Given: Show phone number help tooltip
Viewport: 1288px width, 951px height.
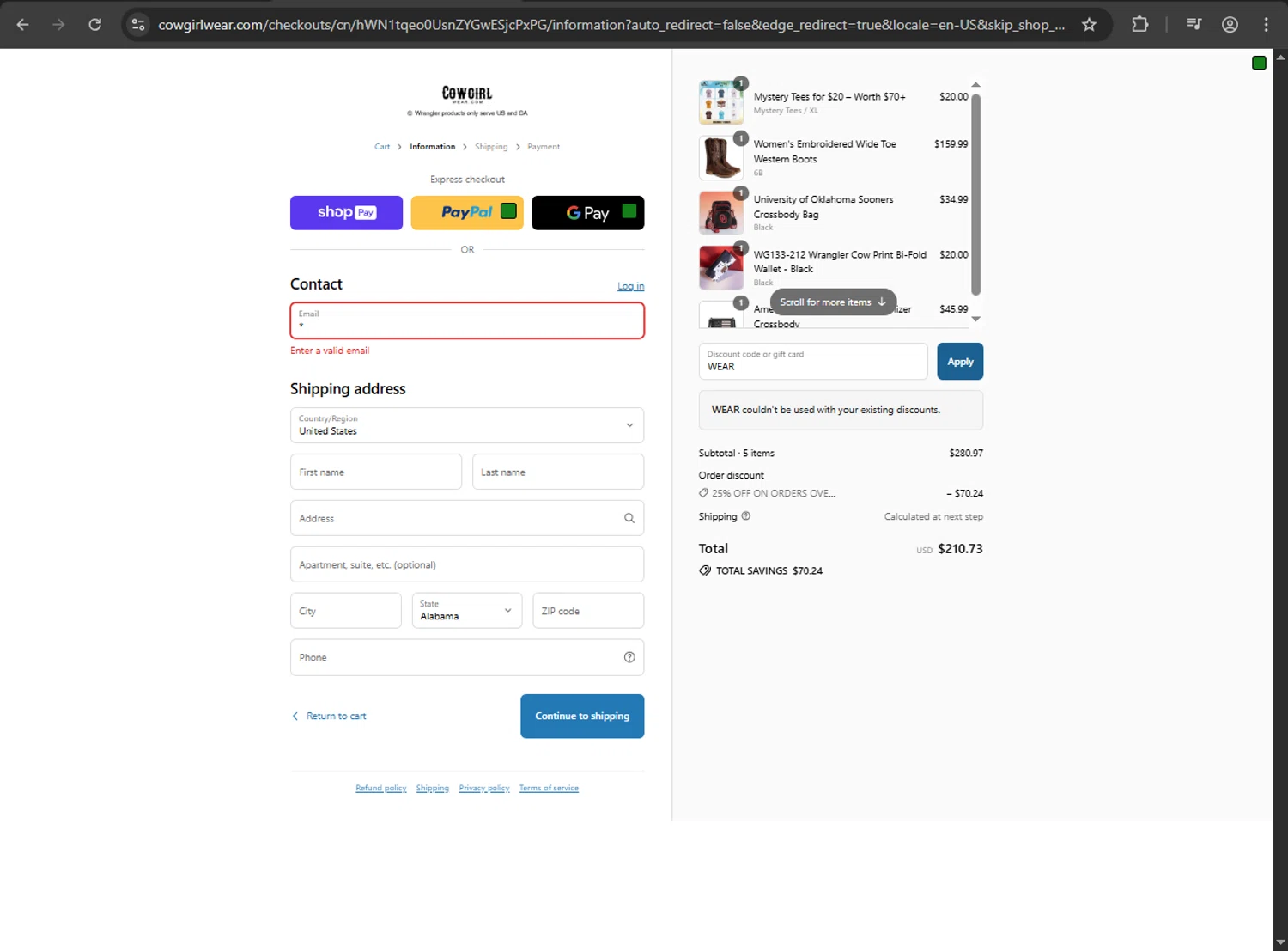Looking at the screenshot, I should [x=629, y=657].
